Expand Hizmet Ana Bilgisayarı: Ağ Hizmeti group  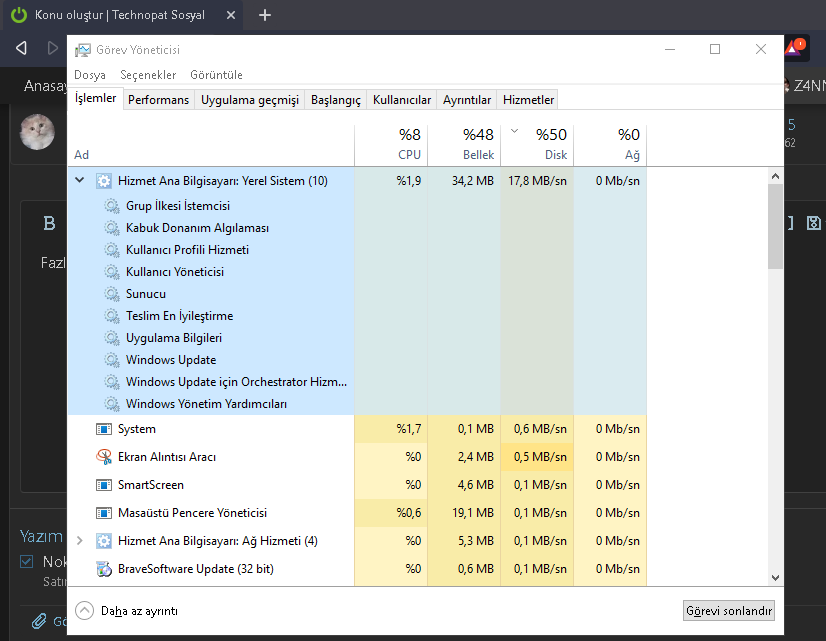(80, 541)
